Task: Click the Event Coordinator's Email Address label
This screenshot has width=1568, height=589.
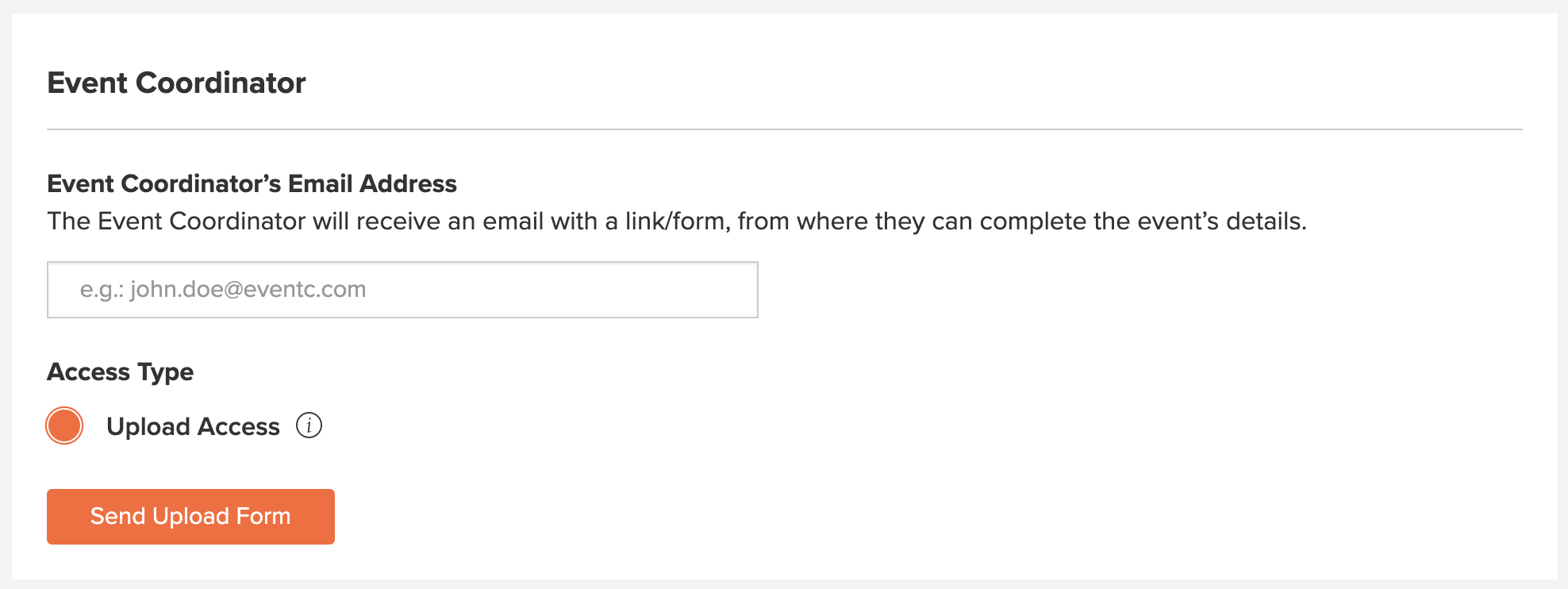Action: [x=252, y=183]
